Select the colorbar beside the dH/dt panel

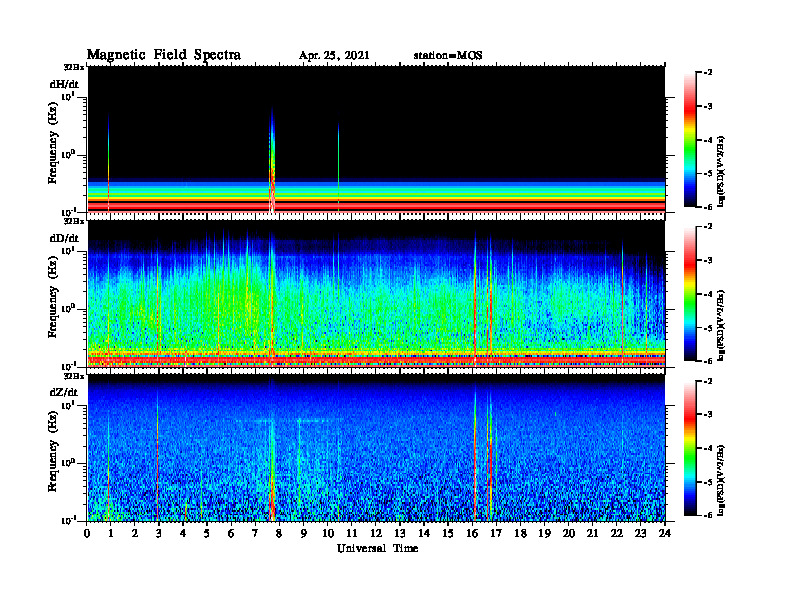[689, 140]
